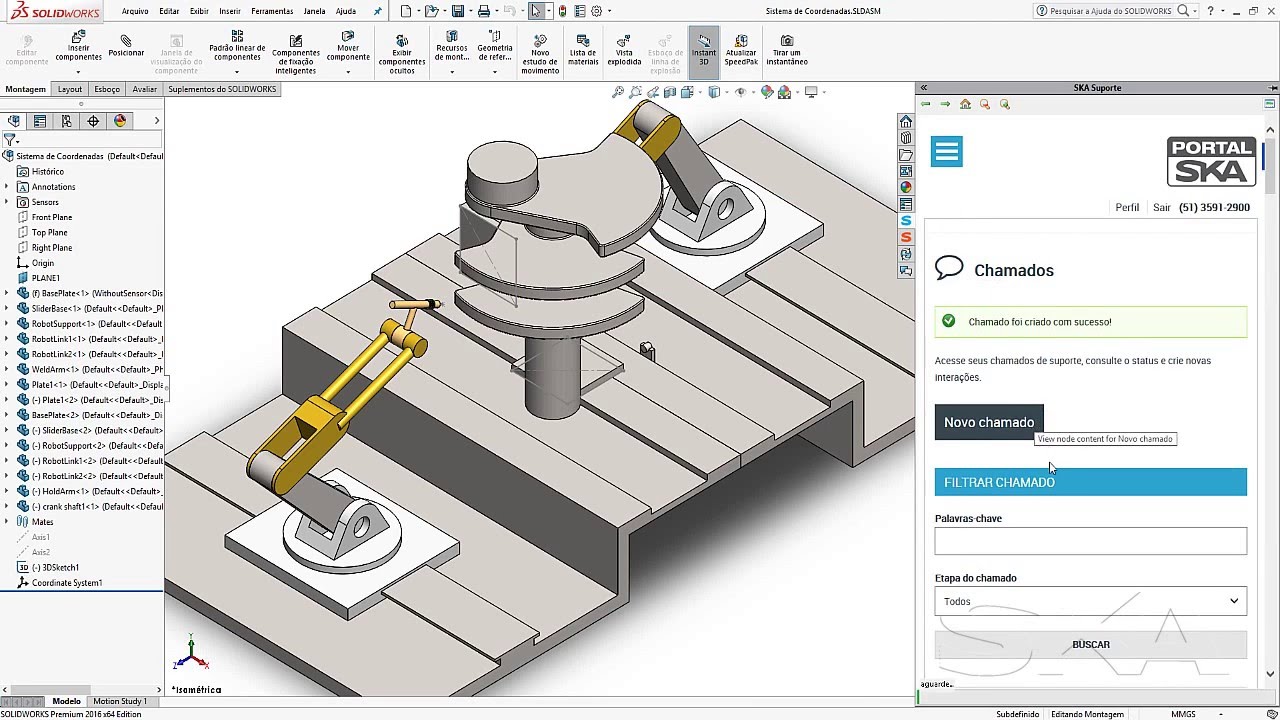Click the Atualizar SpeedPak icon
The image size is (1280, 720).
click(x=741, y=50)
